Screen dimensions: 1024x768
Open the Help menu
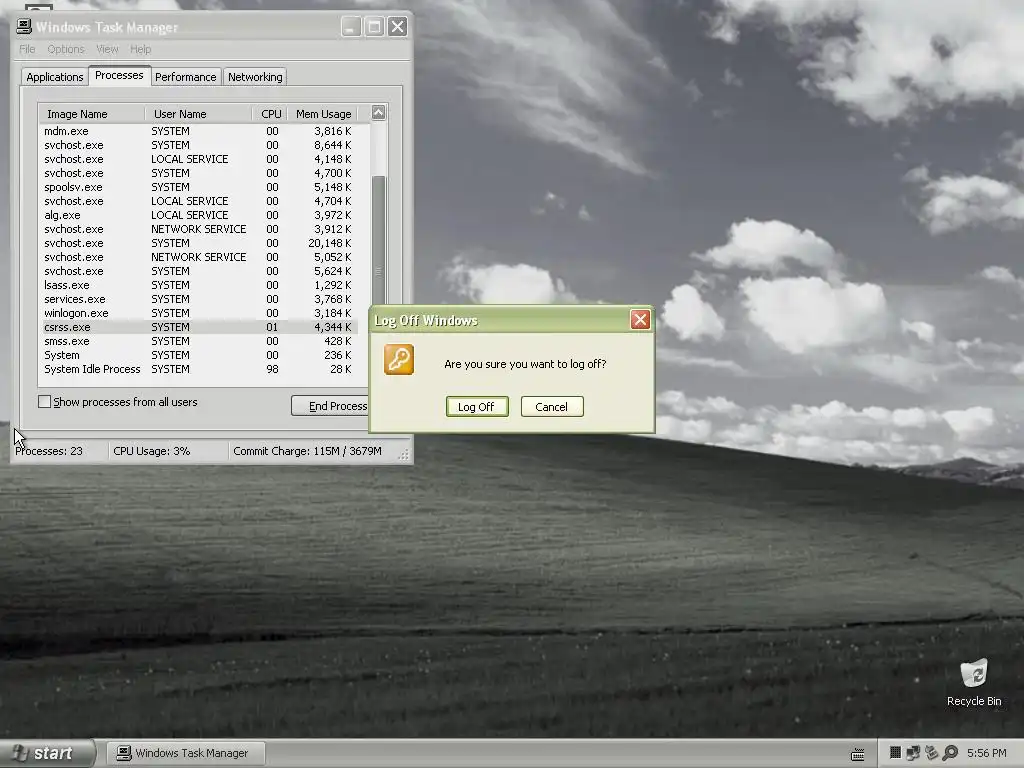140,49
